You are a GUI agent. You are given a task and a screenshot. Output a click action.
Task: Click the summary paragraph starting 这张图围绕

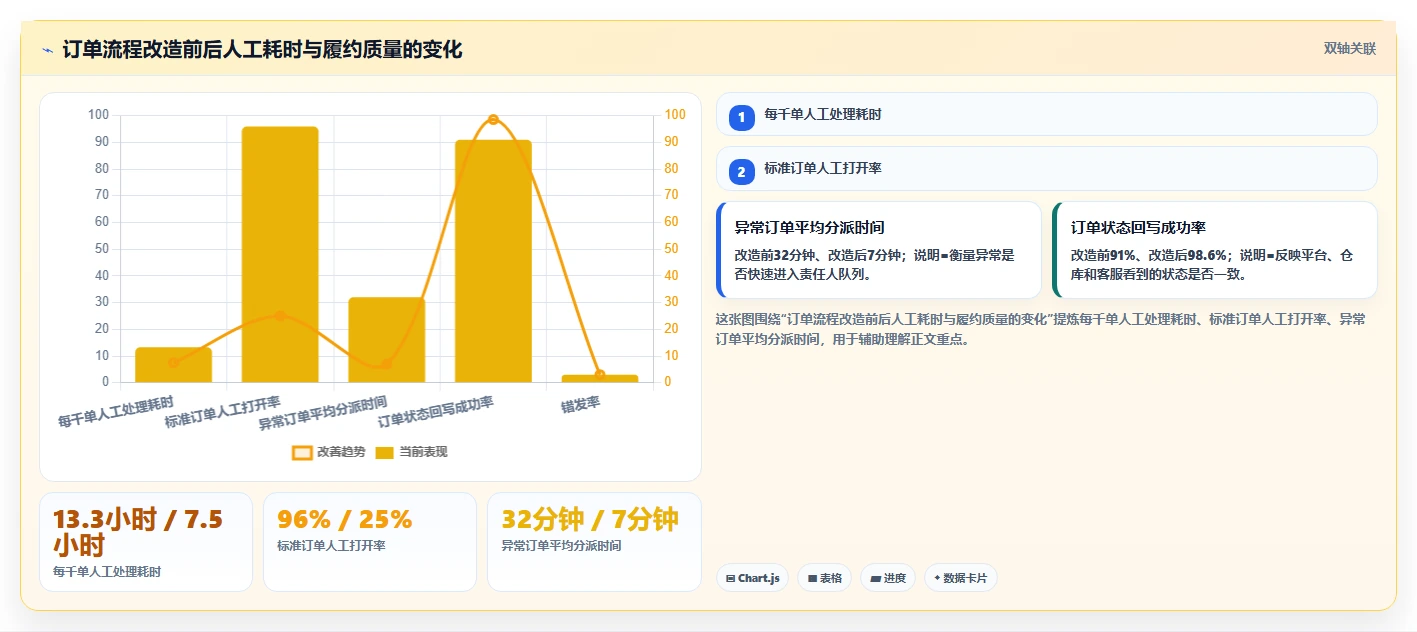pos(1040,329)
